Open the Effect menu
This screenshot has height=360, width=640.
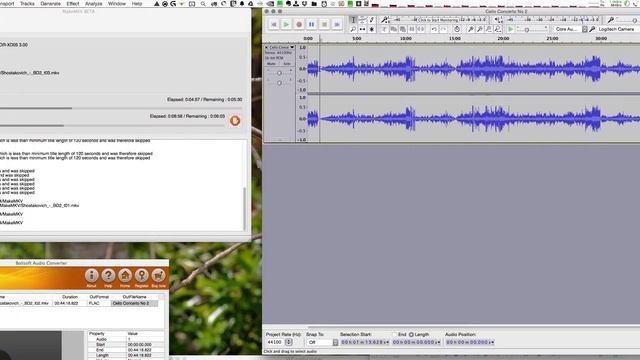pos(73,3)
